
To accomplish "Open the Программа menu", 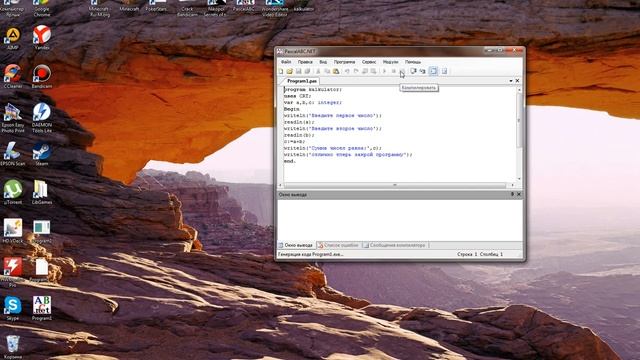I will pyautogui.click(x=344, y=62).
